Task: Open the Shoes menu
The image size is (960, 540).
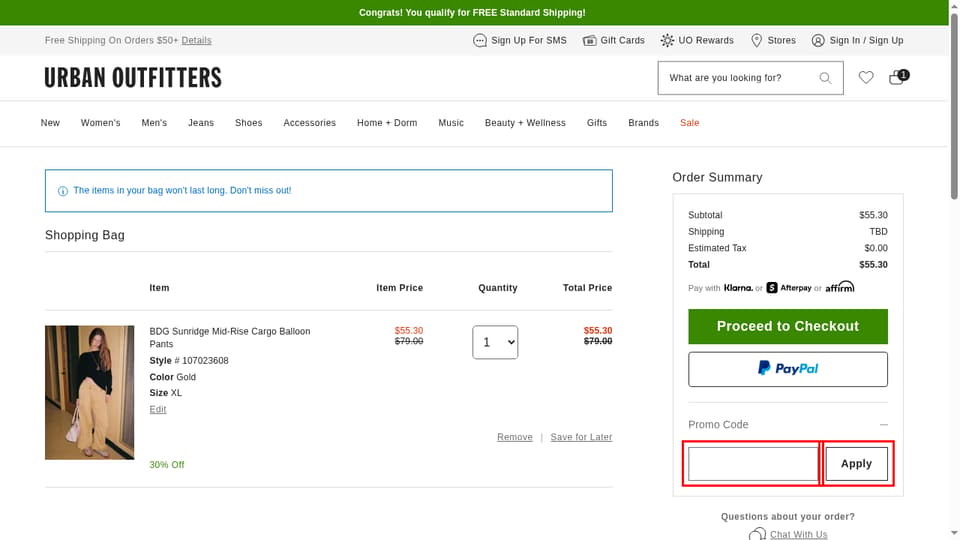Action: pos(249,123)
